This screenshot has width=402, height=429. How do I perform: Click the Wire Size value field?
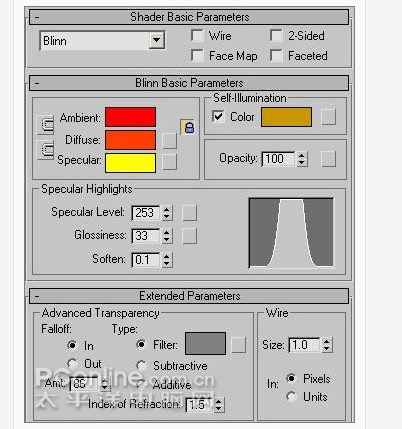click(x=305, y=345)
